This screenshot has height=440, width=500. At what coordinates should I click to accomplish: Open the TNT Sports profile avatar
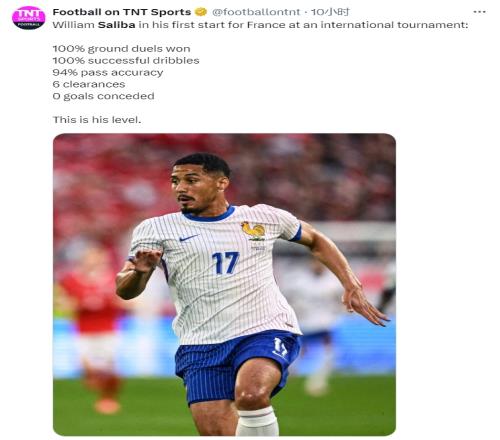(x=28, y=18)
